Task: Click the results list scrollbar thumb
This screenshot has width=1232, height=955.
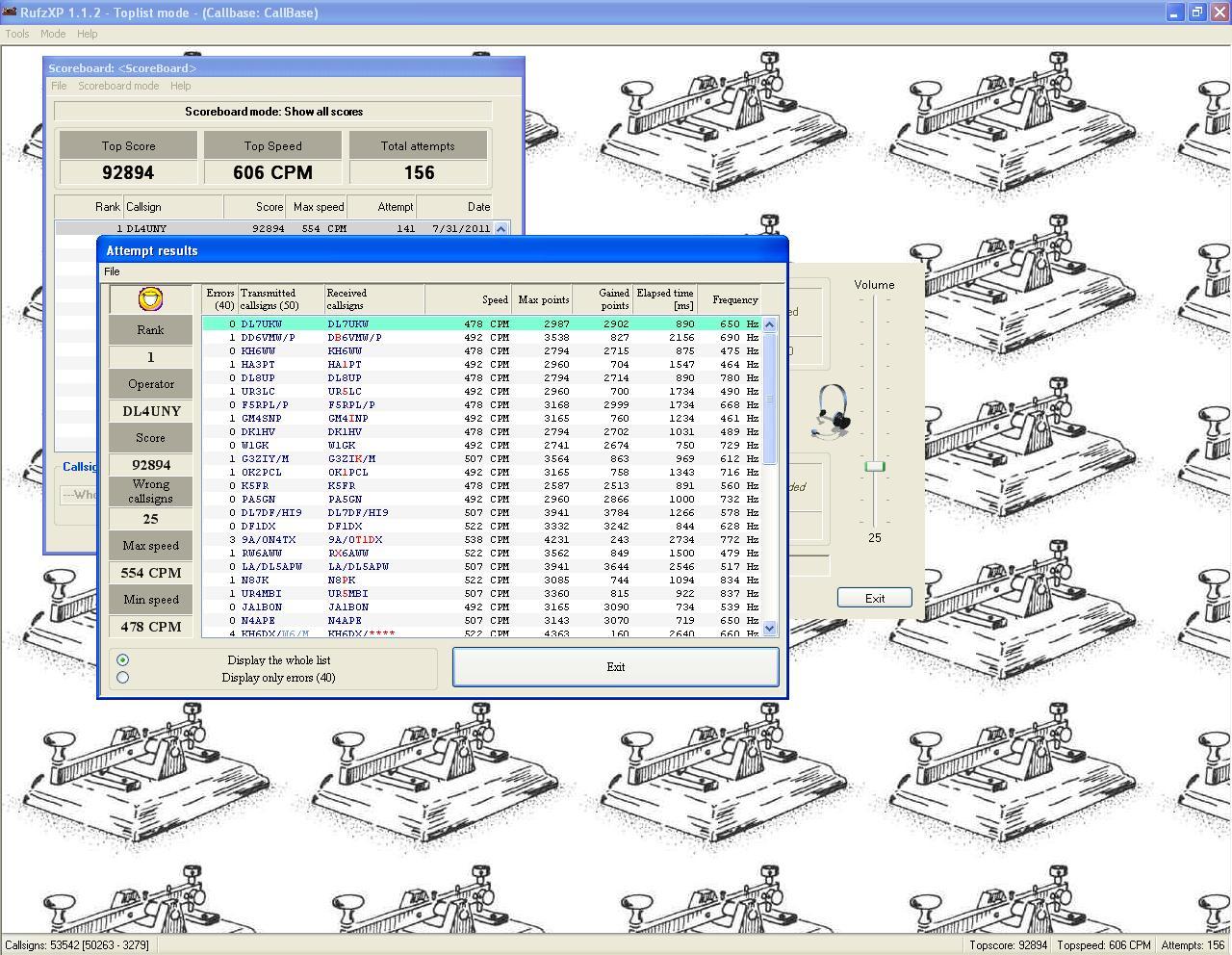Action: point(769,398)
